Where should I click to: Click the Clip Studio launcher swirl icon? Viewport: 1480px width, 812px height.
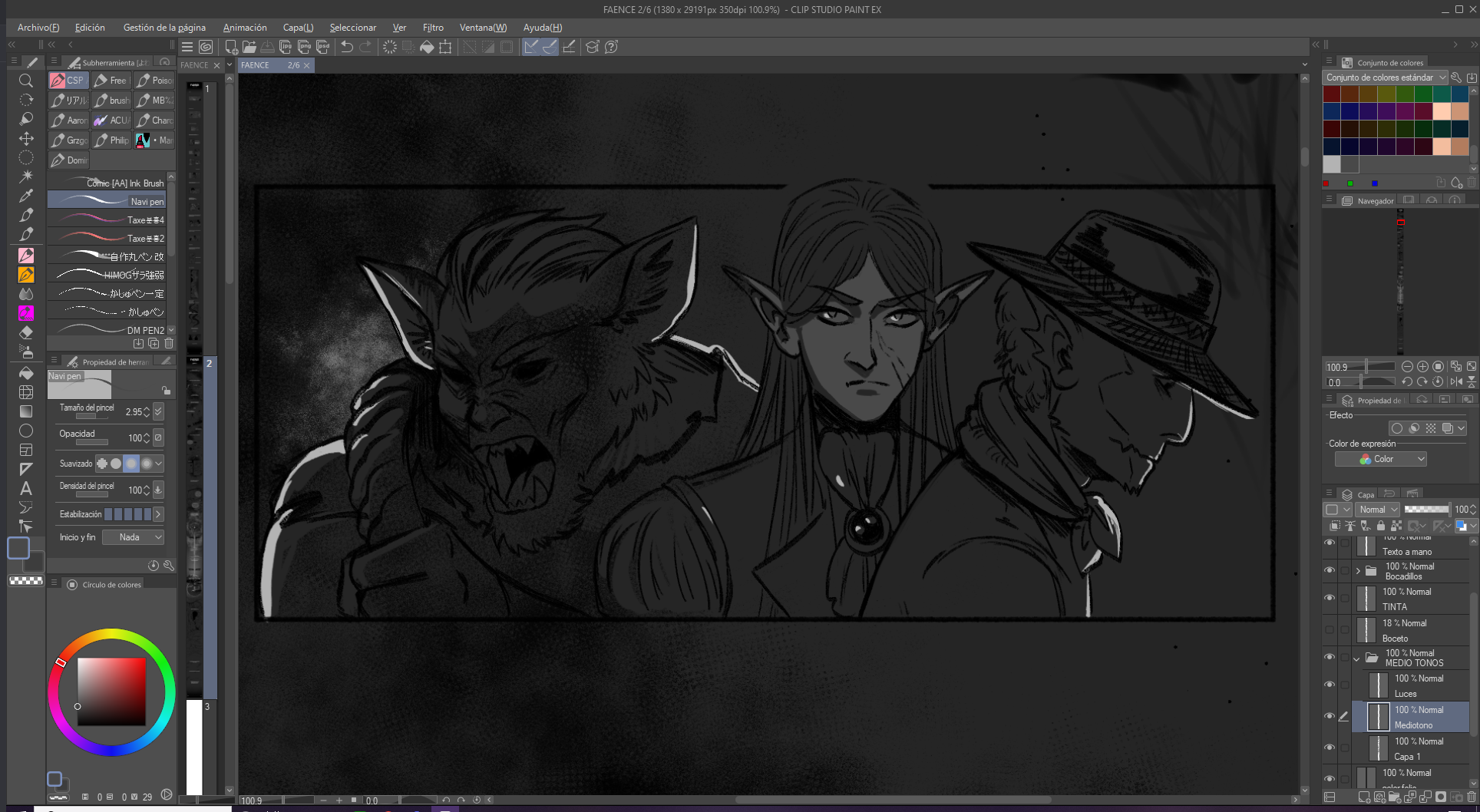click(x=206, y=47)
